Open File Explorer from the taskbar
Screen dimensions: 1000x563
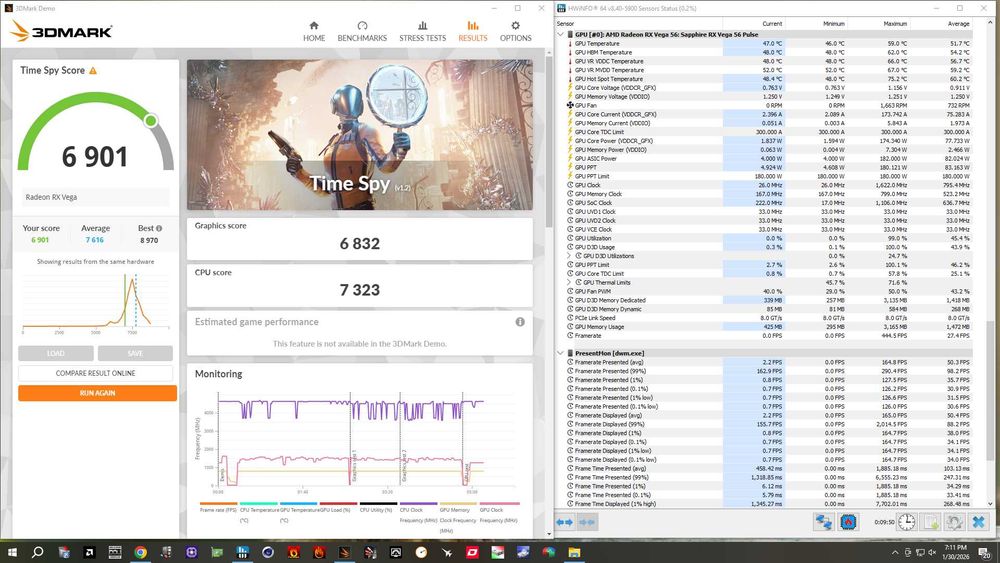tap(574, 552)
